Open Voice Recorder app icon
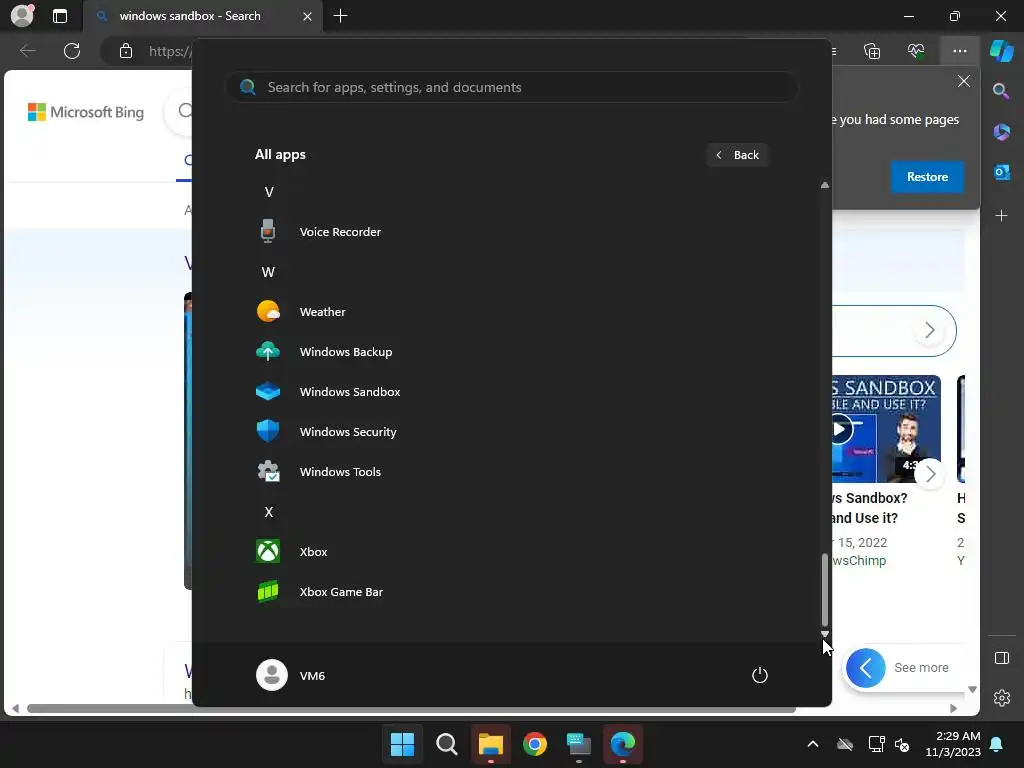1024x768 pixels. (268, 232)
